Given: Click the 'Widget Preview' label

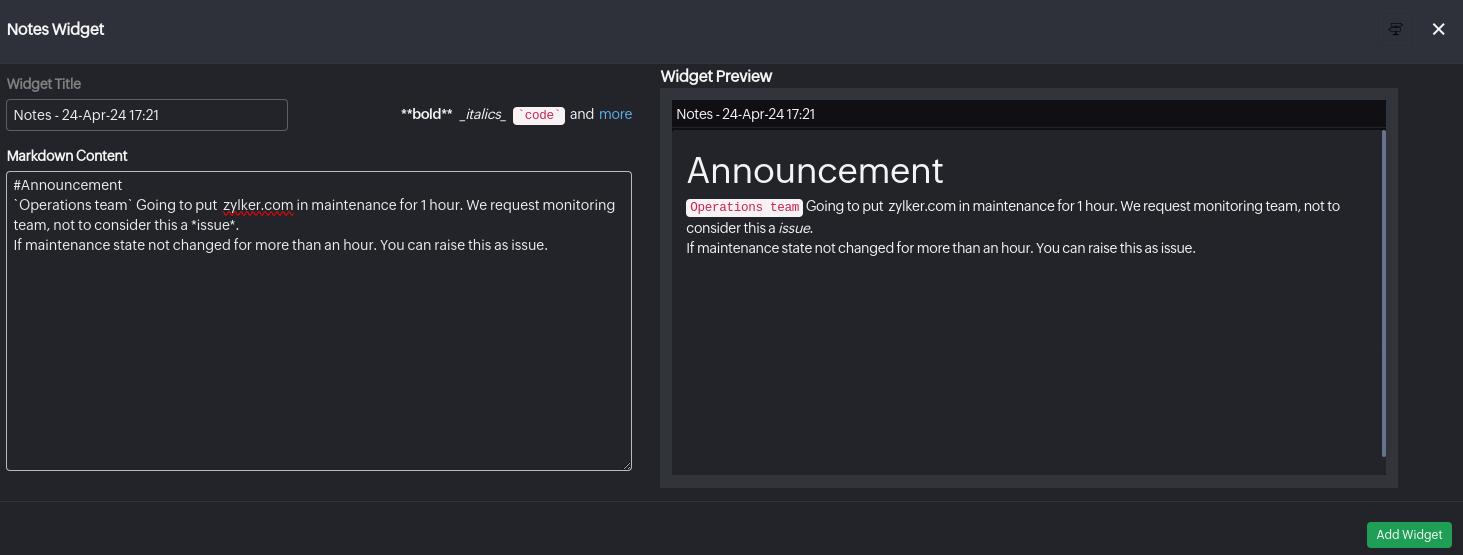Looking at the screenshot, I should 716,77.
